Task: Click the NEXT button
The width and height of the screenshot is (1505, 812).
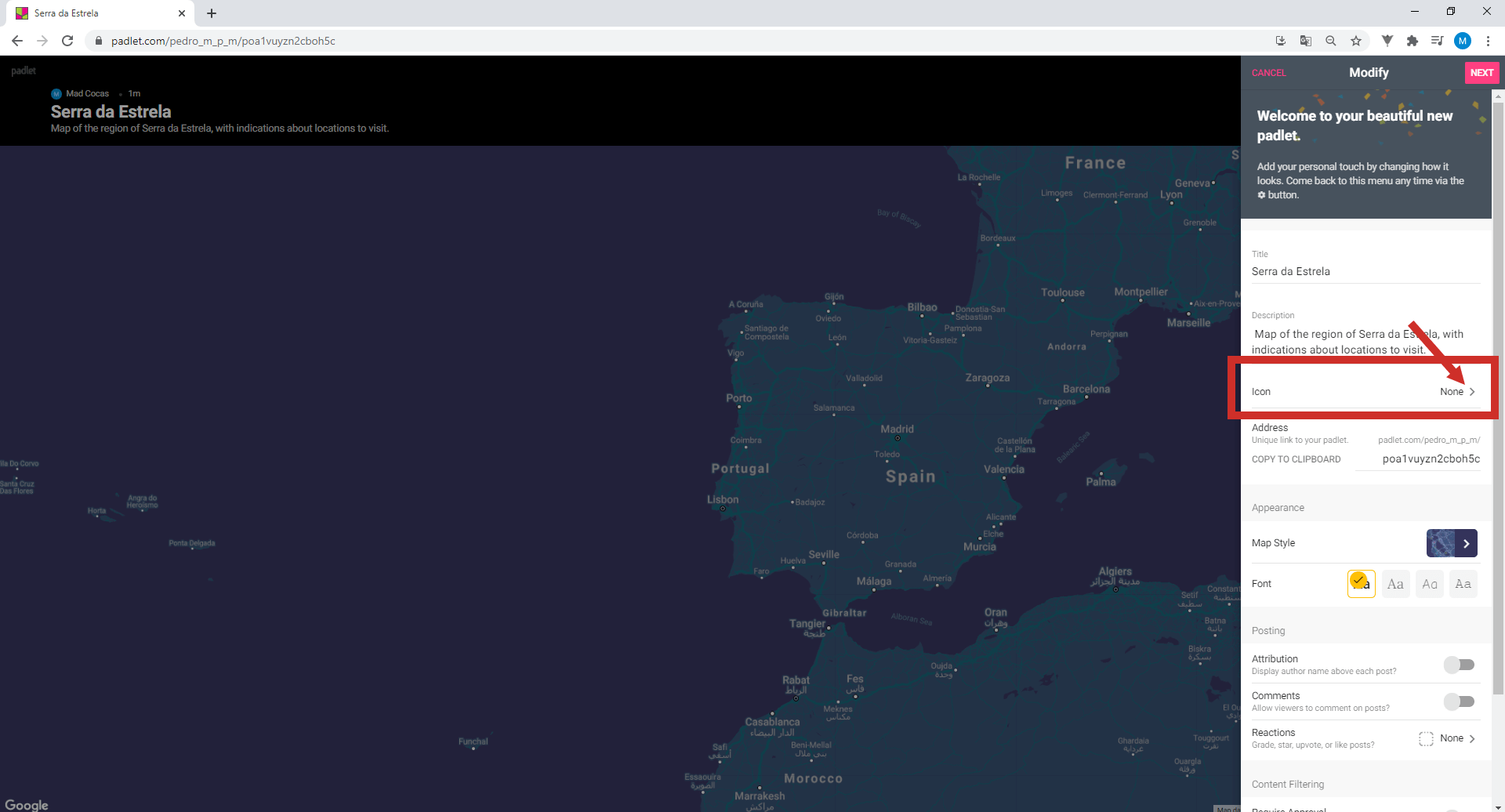Action: point(1481,73)
